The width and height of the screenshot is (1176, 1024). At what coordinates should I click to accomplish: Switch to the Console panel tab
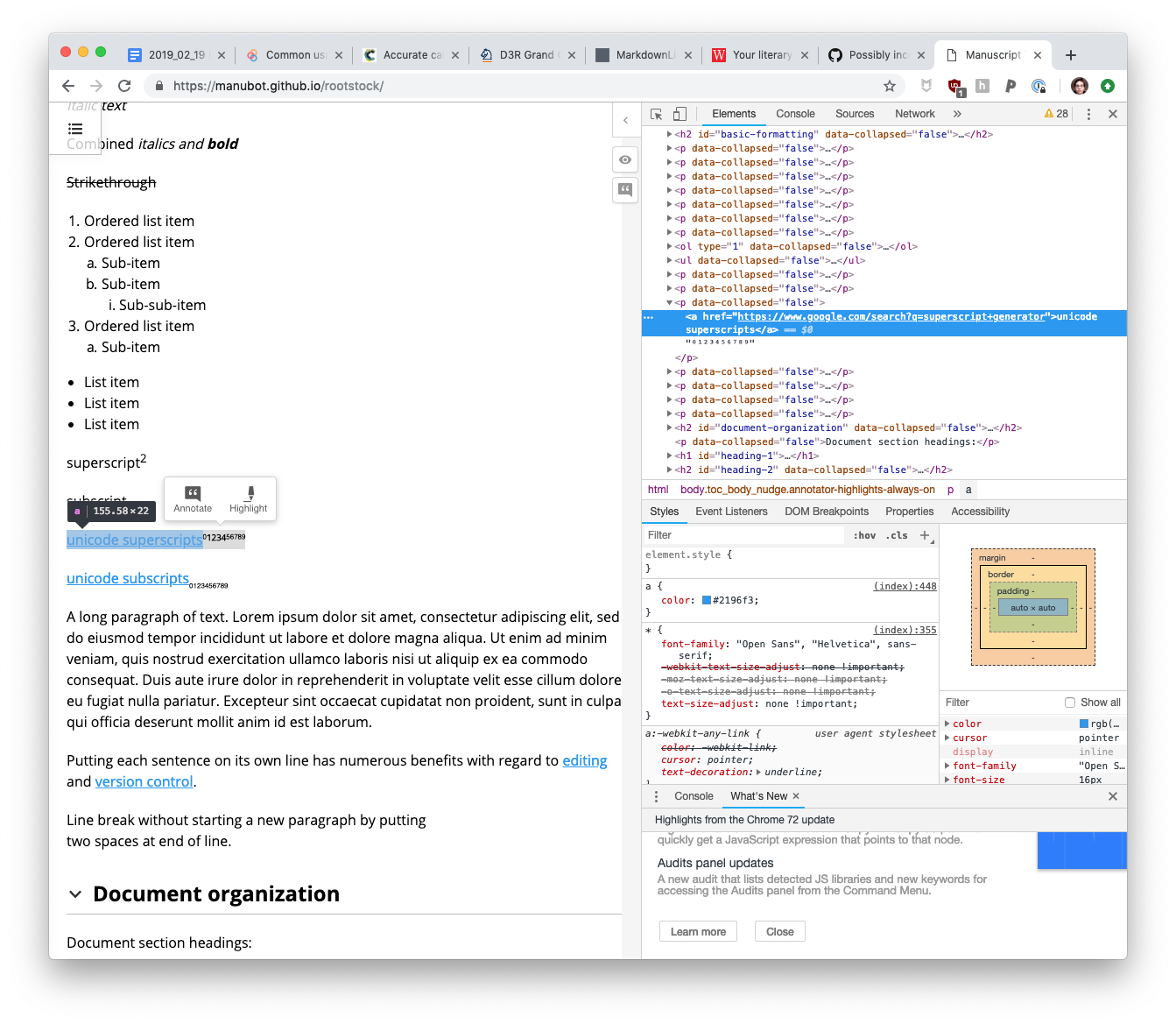(795, 114)
